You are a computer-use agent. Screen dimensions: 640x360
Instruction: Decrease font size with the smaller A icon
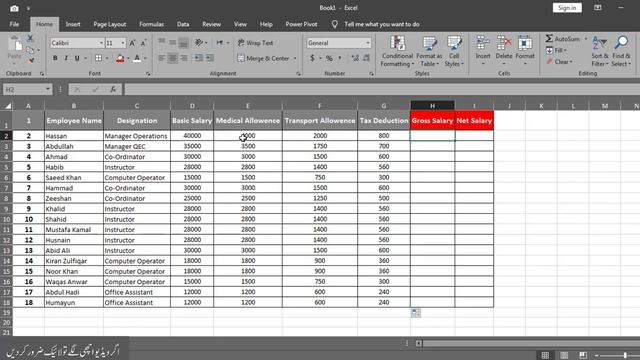tap(143, 43)
